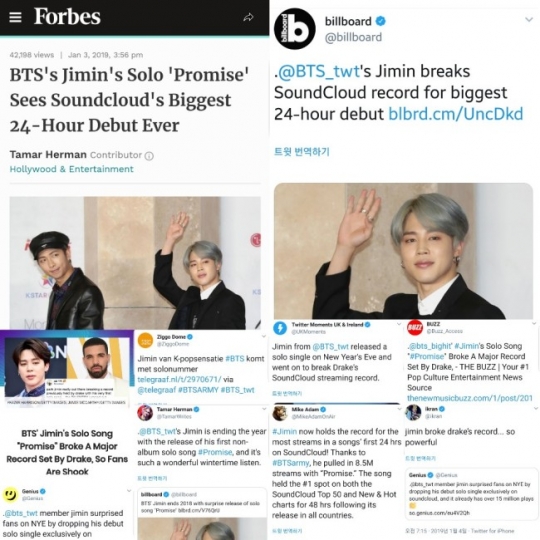This screenshot has height=540, width=540.
Task: Open the Forbes hamburger menu
Action: (x=15, y=17)
